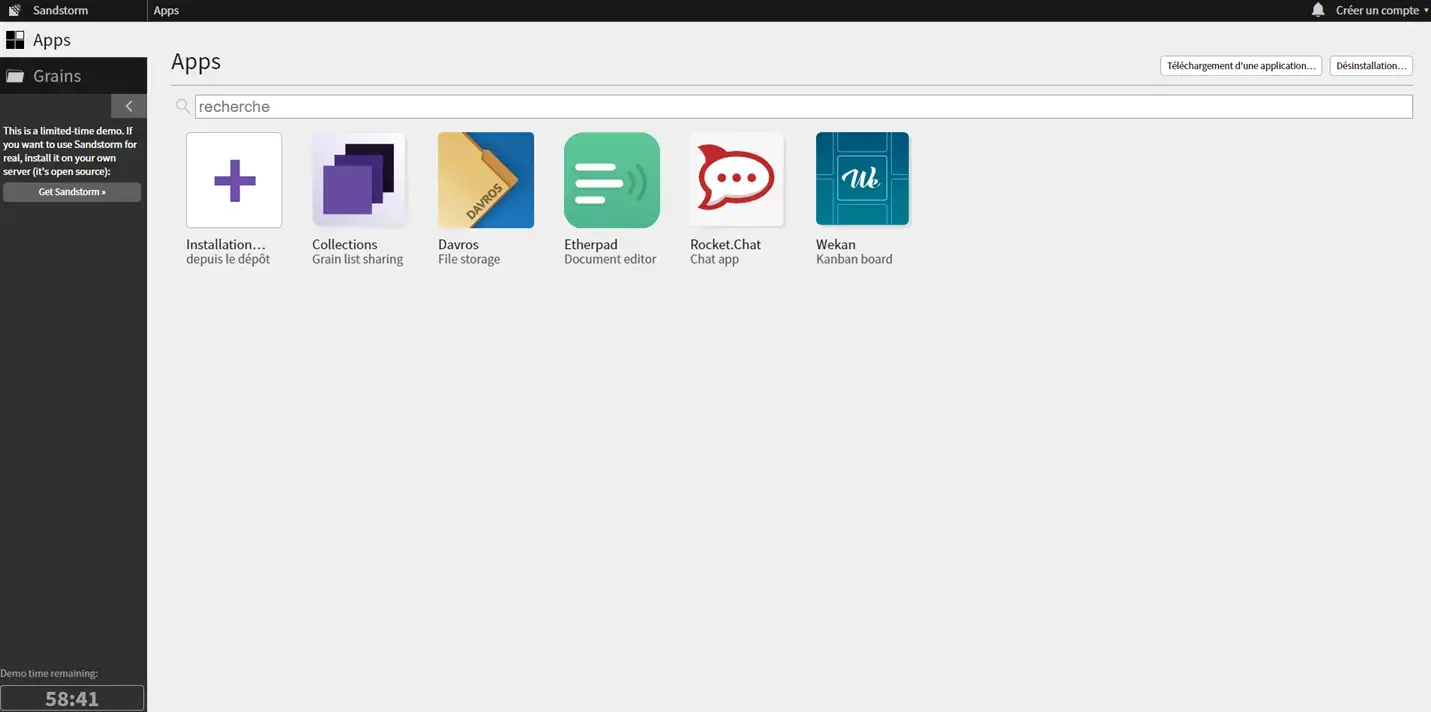Click the search magnifier icon

(x=182, y=106)
